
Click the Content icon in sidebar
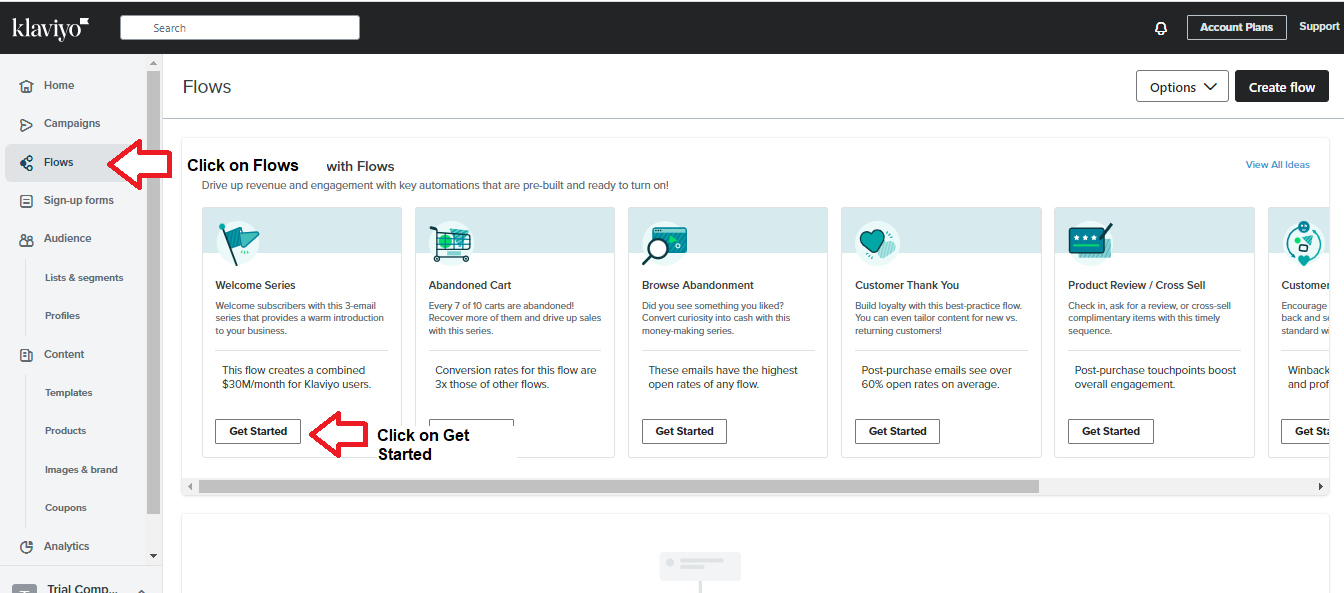click(x=27, y=355)
